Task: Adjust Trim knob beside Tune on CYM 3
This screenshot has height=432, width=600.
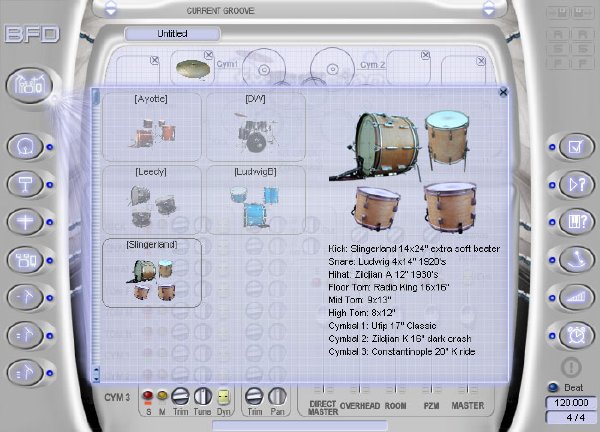Action: 180,396
